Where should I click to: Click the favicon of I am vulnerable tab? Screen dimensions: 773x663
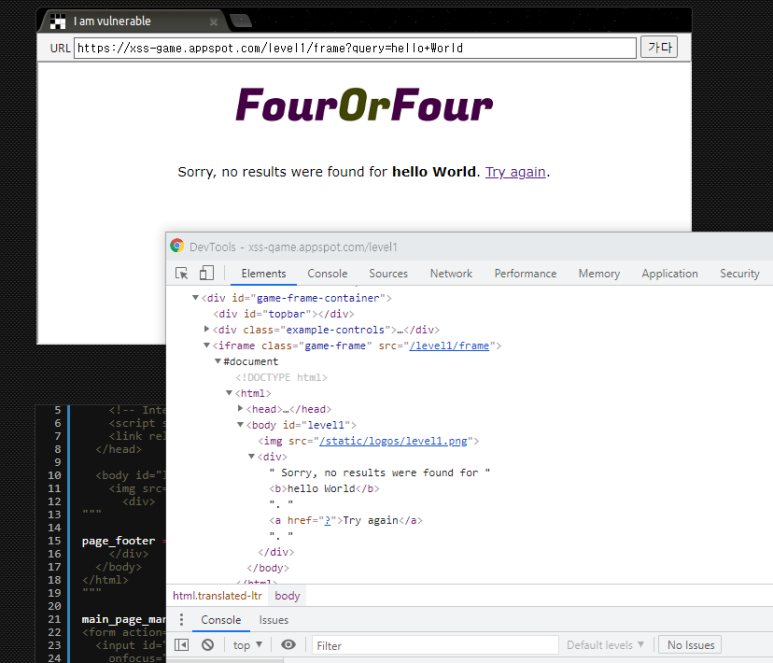coord(58,21)
